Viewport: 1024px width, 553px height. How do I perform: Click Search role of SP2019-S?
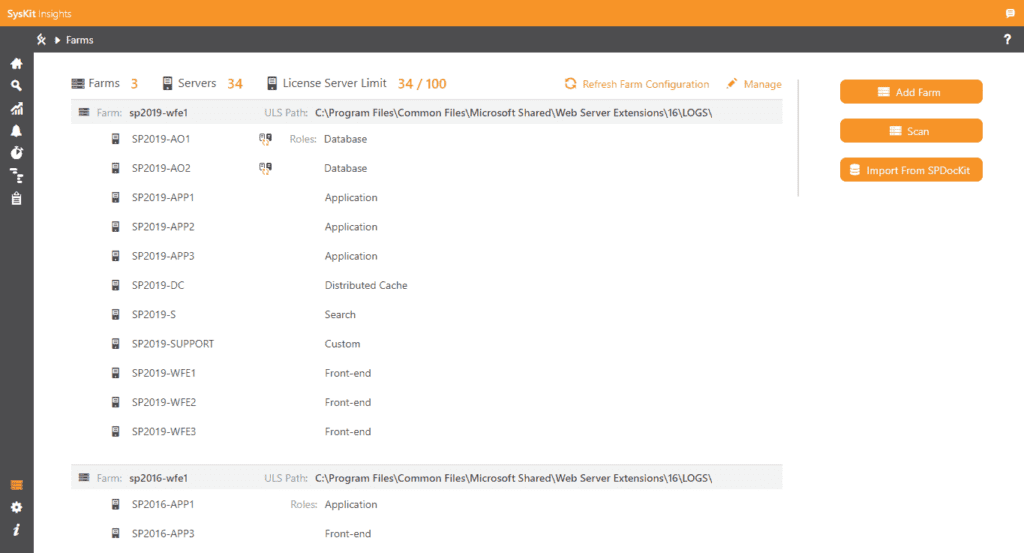(340, 315)
